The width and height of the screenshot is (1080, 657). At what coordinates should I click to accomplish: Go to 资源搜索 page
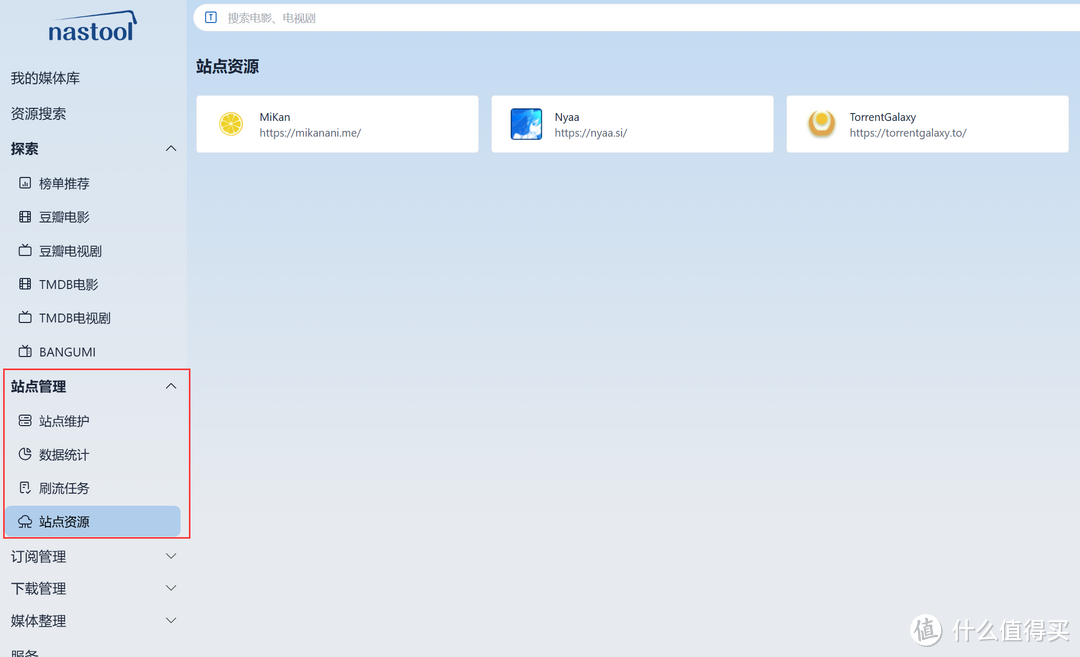[38, 114]
